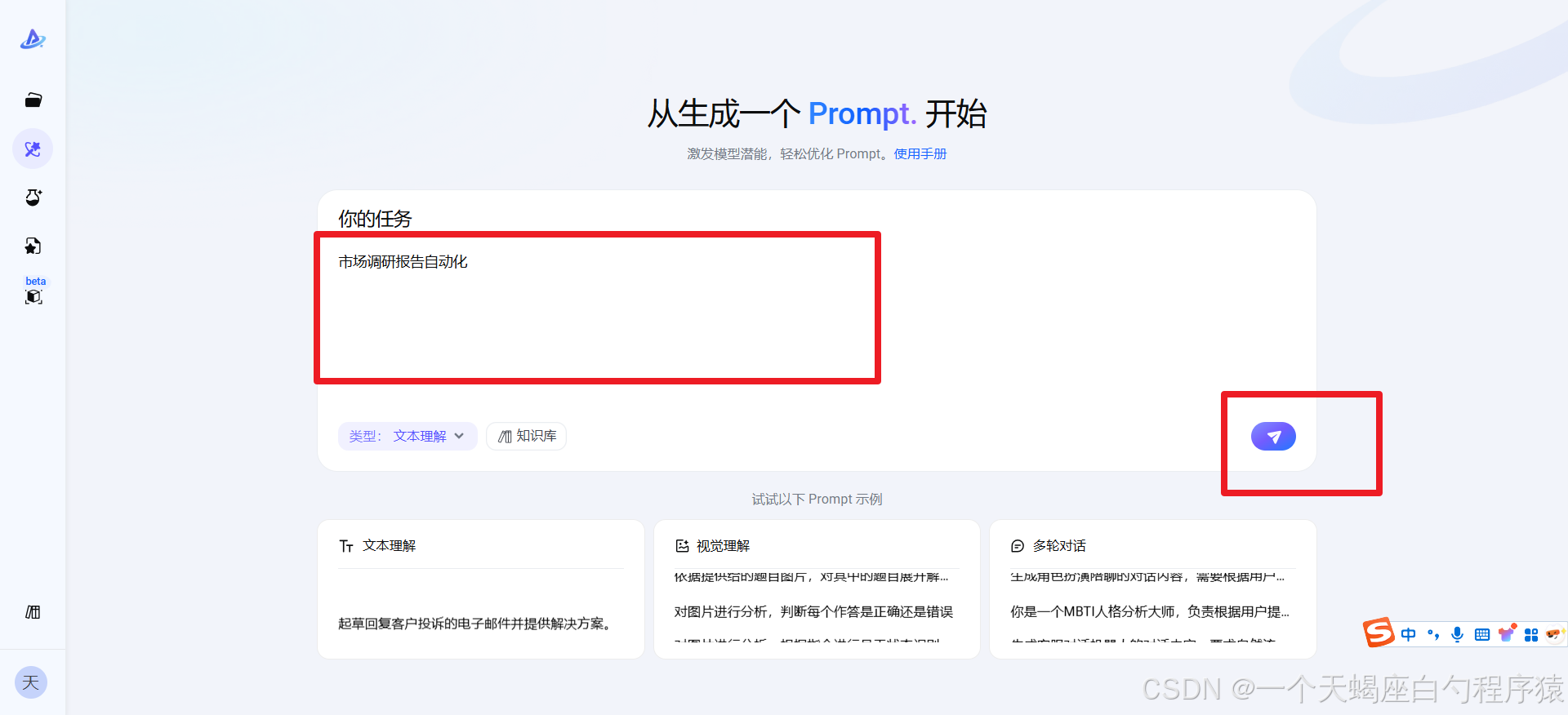Toggle the 中 Chinese/English input mode
The image size is (1568, 715).
tap(1409, 634)
